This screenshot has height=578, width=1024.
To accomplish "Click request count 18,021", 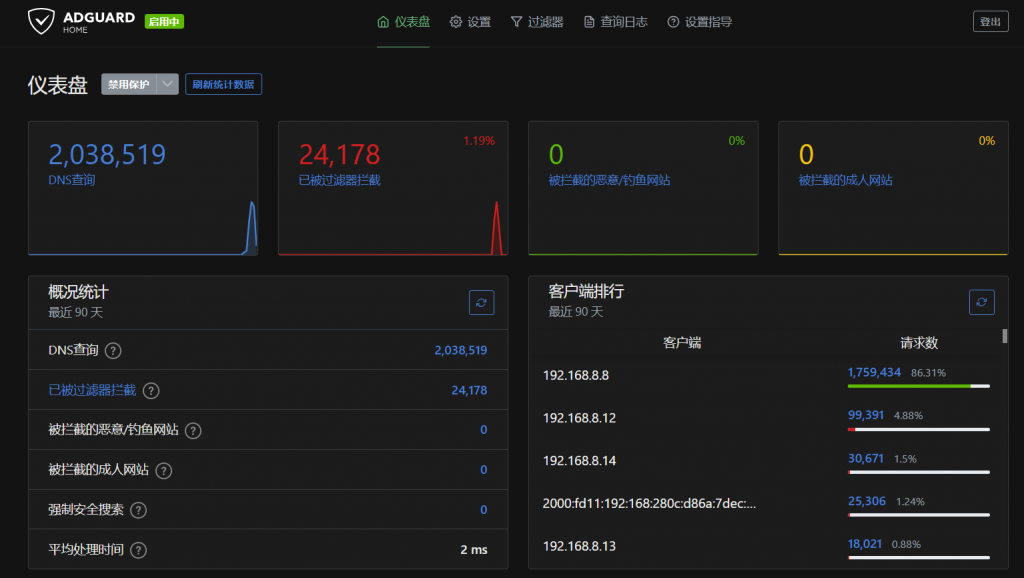I will (x=865, y=543).
